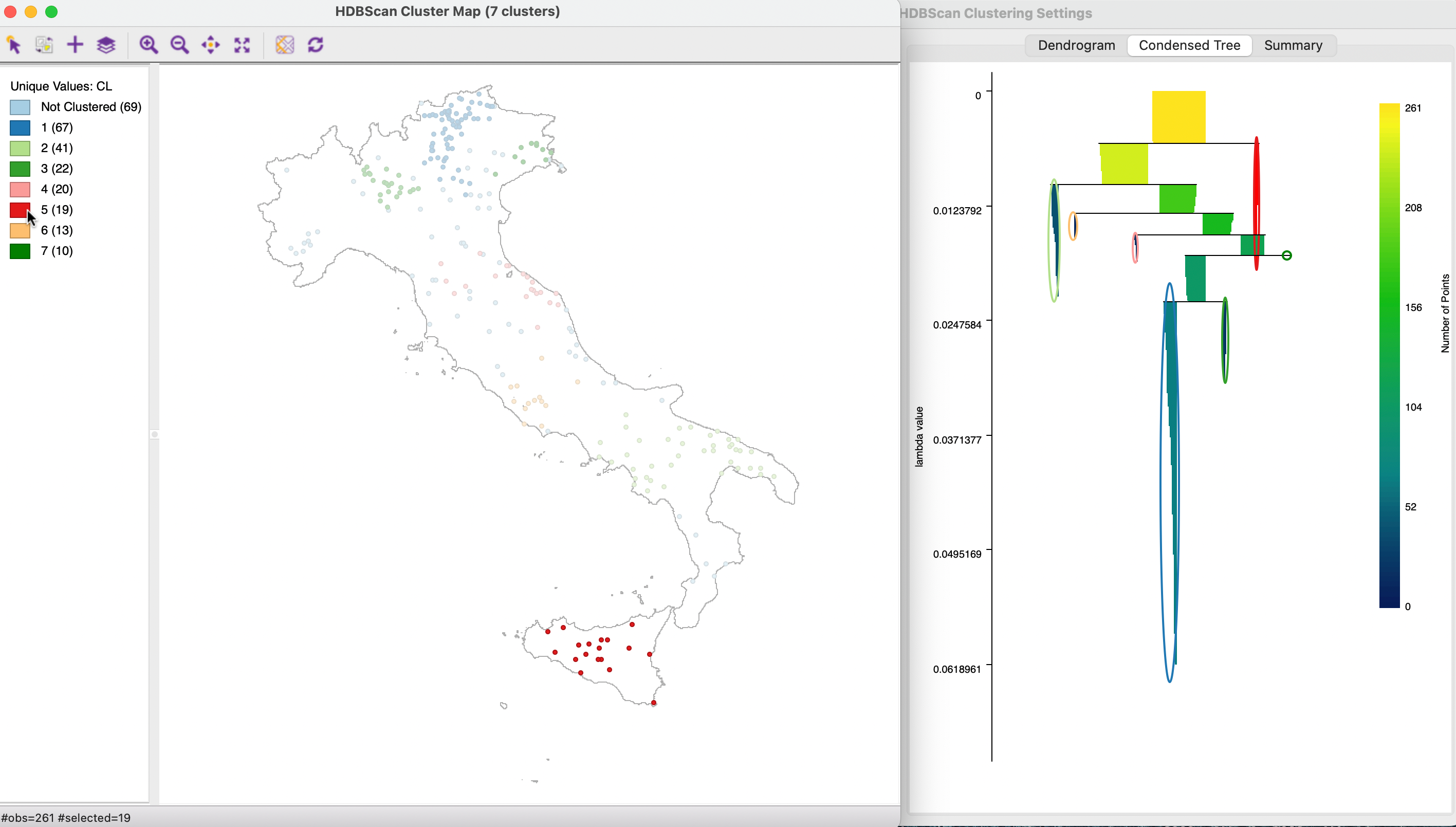Select the zoom out magnifier tool
The image size is (1456, 827).
pyautogui.click(x=180, y=45)
